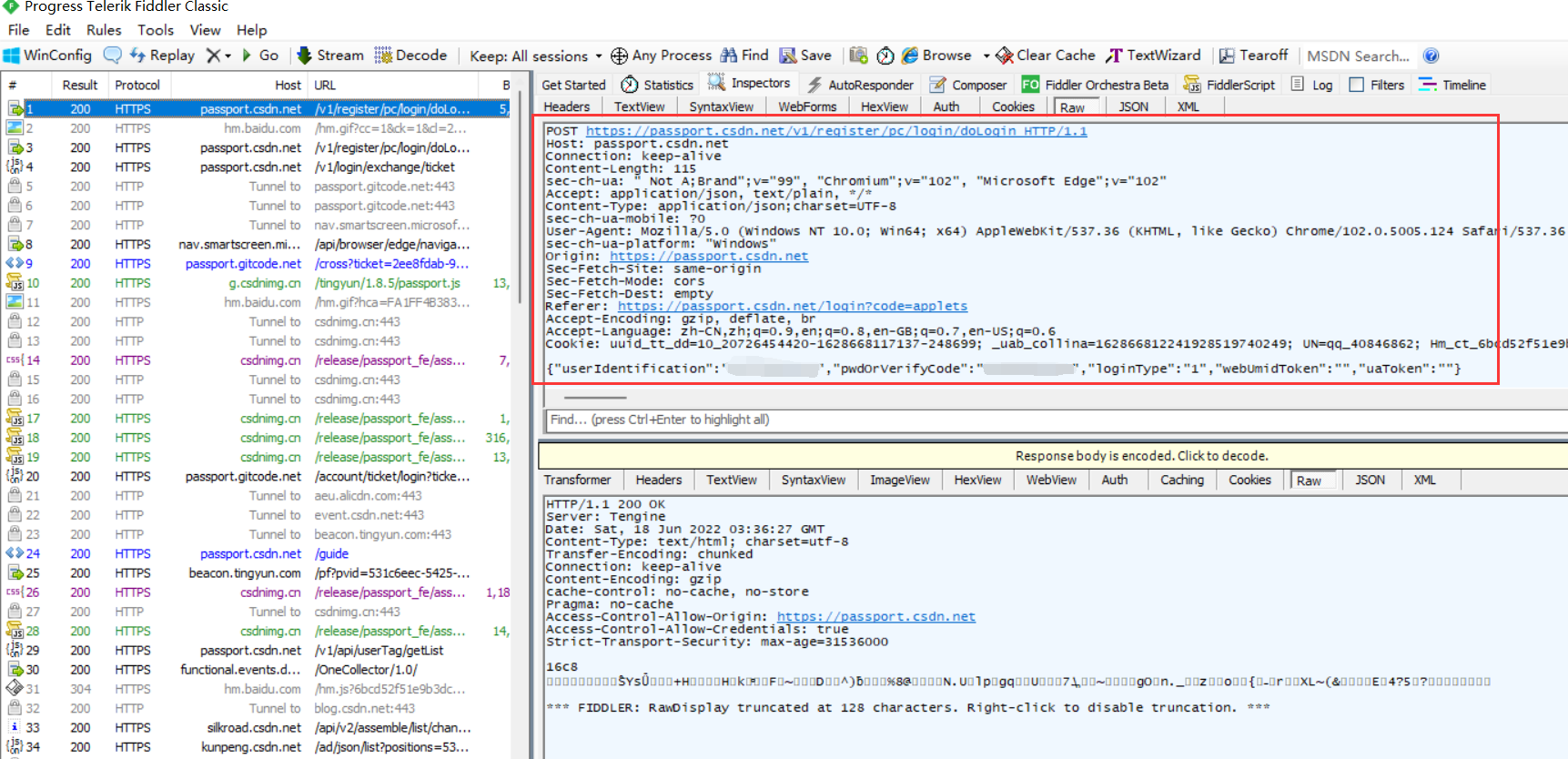This screenshot has height=759, width=1568.
Task: Select response Caching inspector tab
Action: pos(1181,480)
